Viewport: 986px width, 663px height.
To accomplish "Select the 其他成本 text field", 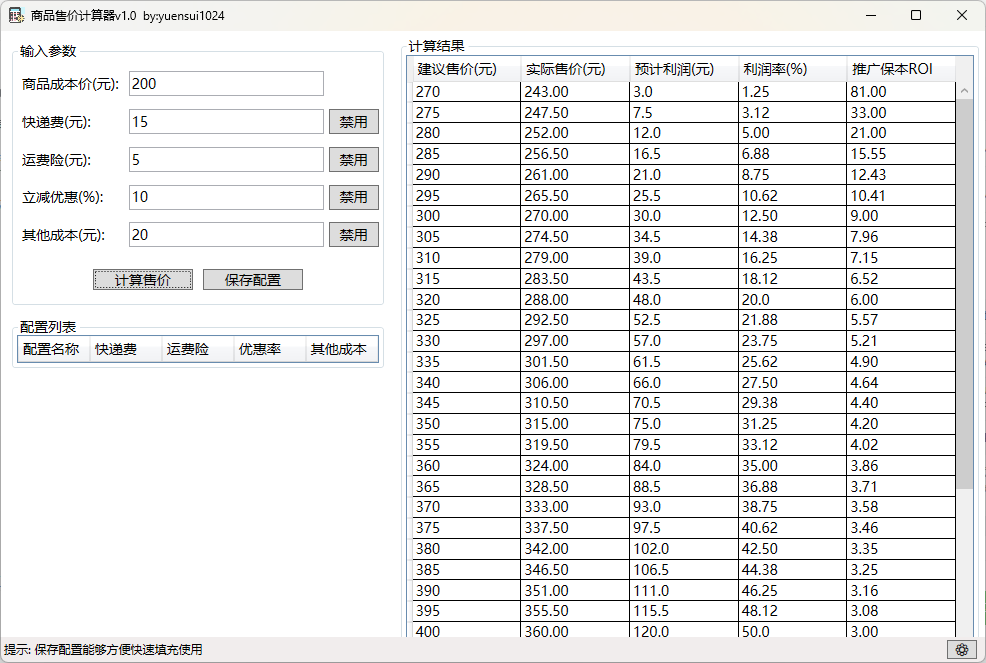I will tap(226, 235).
